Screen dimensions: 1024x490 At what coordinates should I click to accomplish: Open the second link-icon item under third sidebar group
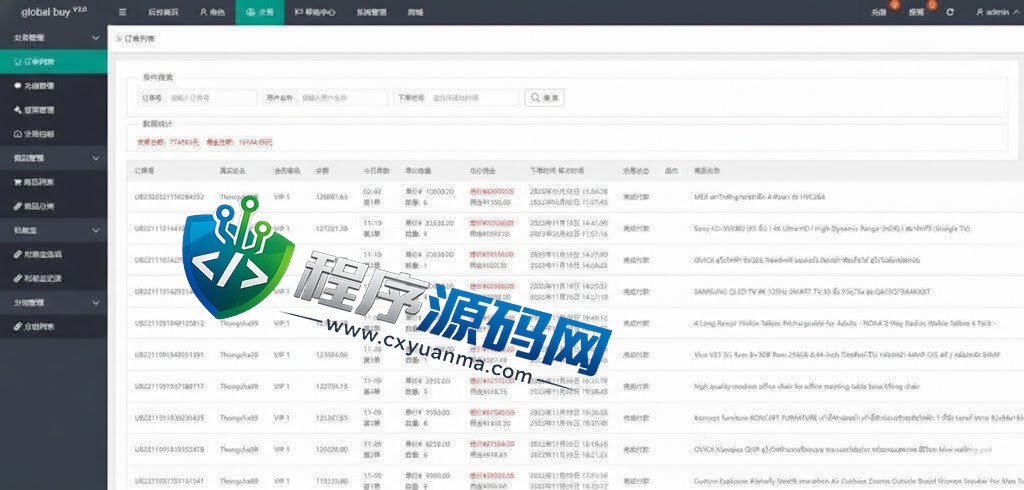point(54,278)
